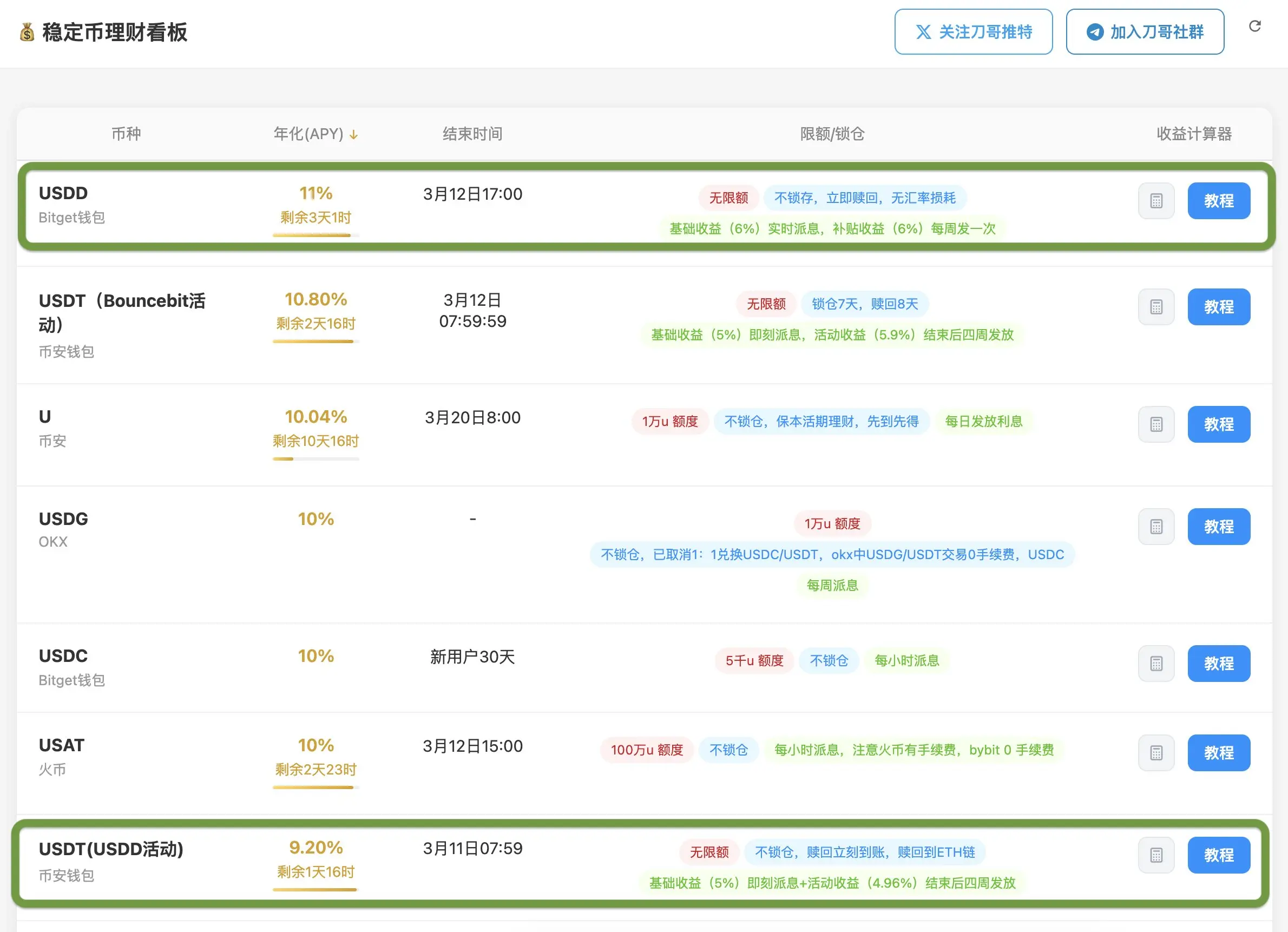
Task: Click the 限额/锁仓 column header
Action: pyautogui.click(x=832, y=134)
